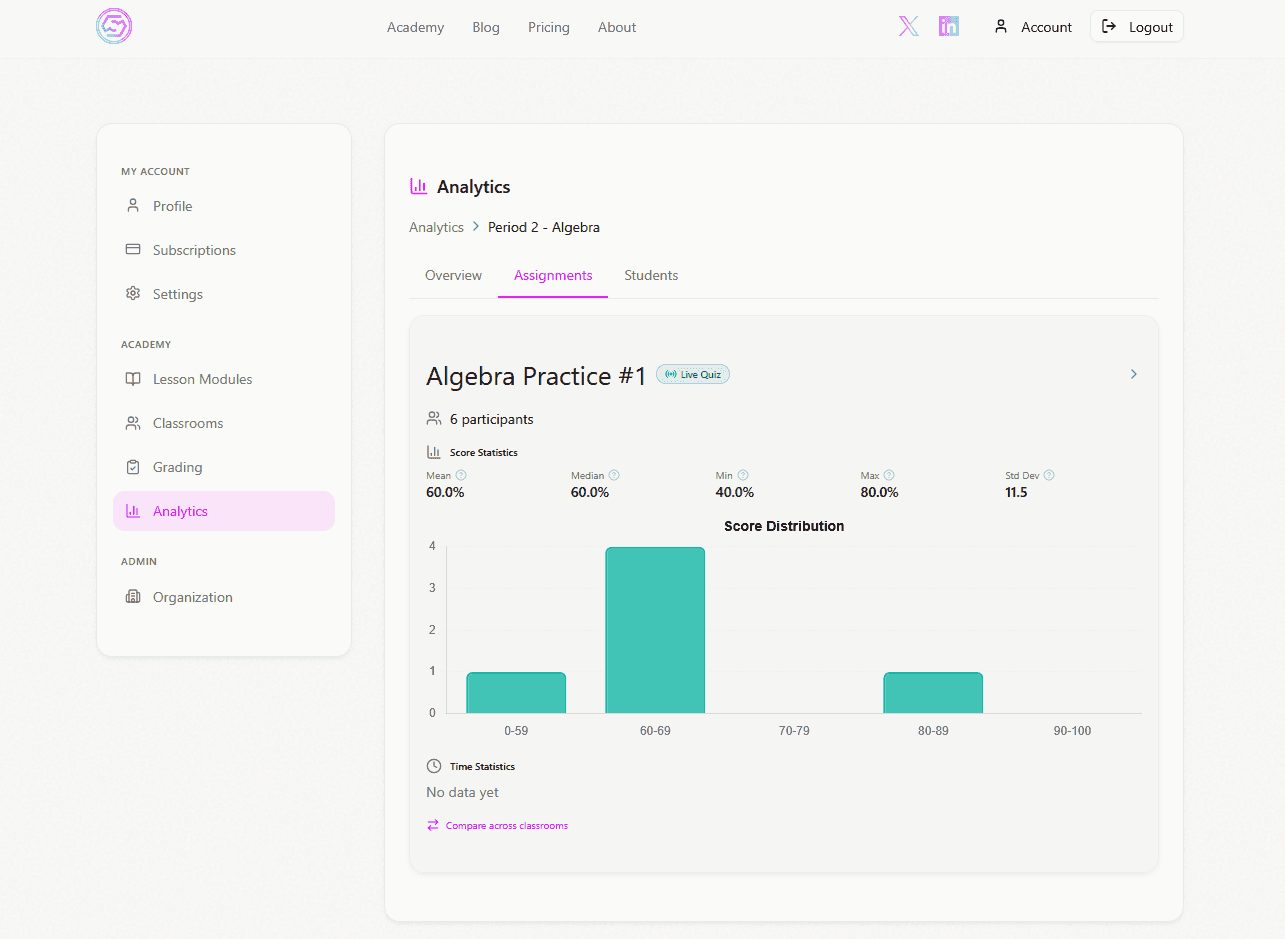Screen dimensions: 1285x939
Task: Click the site logo in top-left
Action: pos(114,26)
